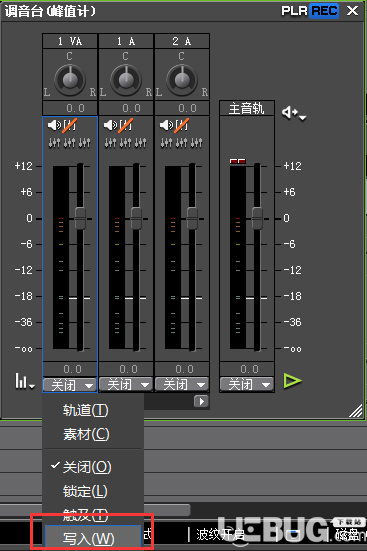Click the 调音台 (峰值计) window title
Image resolution: width=367 pixels, height=551 pixels.
point(50,11)
